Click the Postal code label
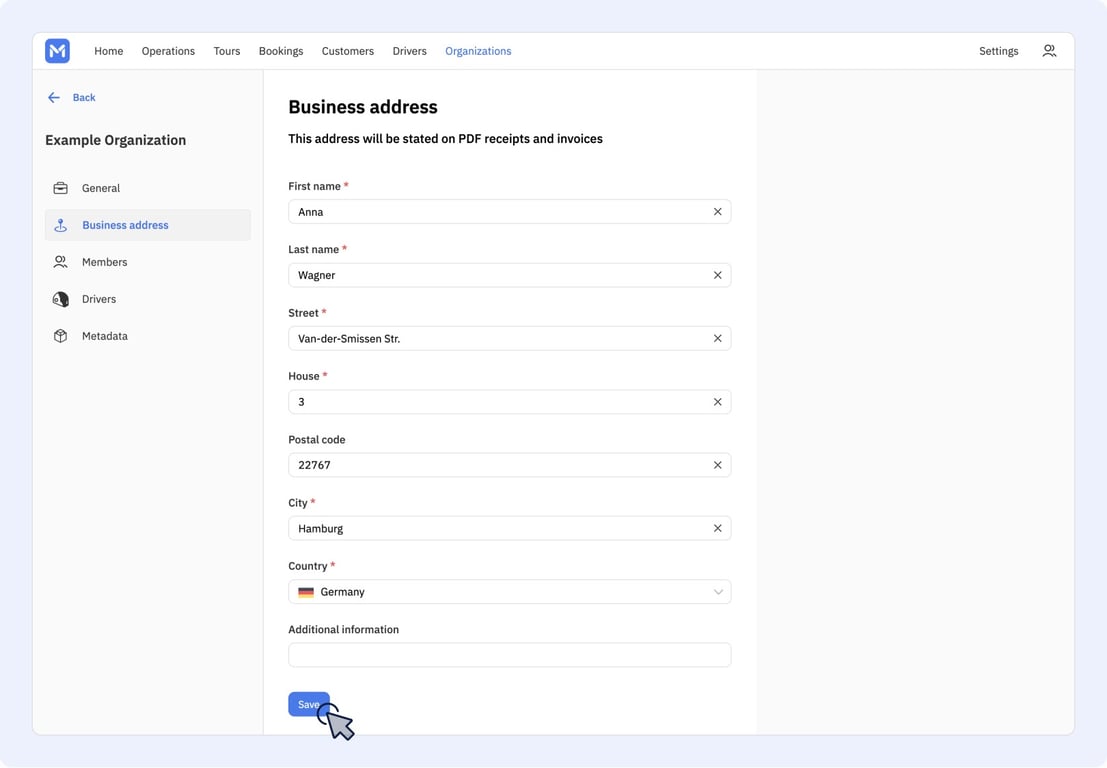The height and width of the screenshot is (768, 1107). 316,439
